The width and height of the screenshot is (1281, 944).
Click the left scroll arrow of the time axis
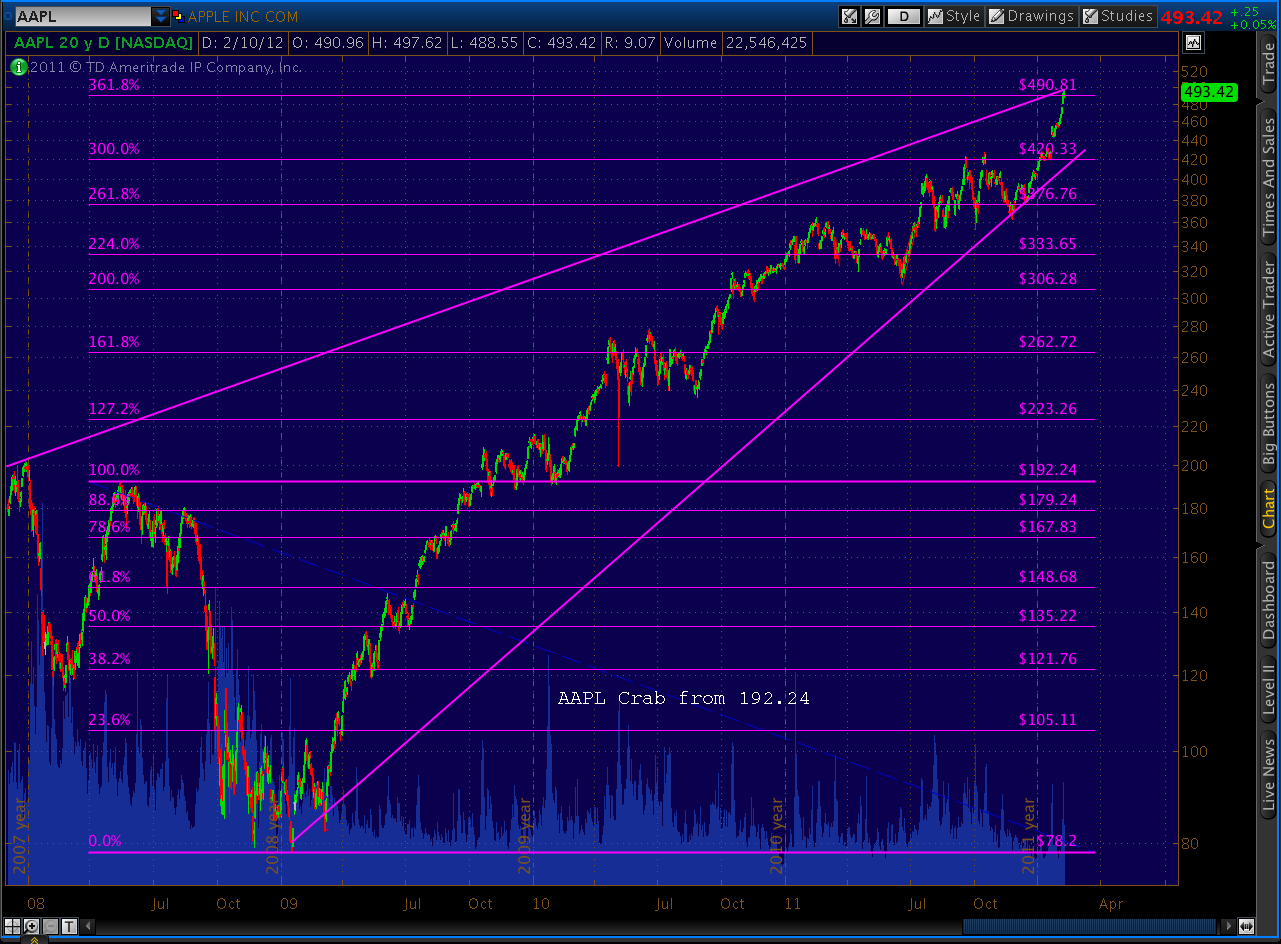click(90, 926)
